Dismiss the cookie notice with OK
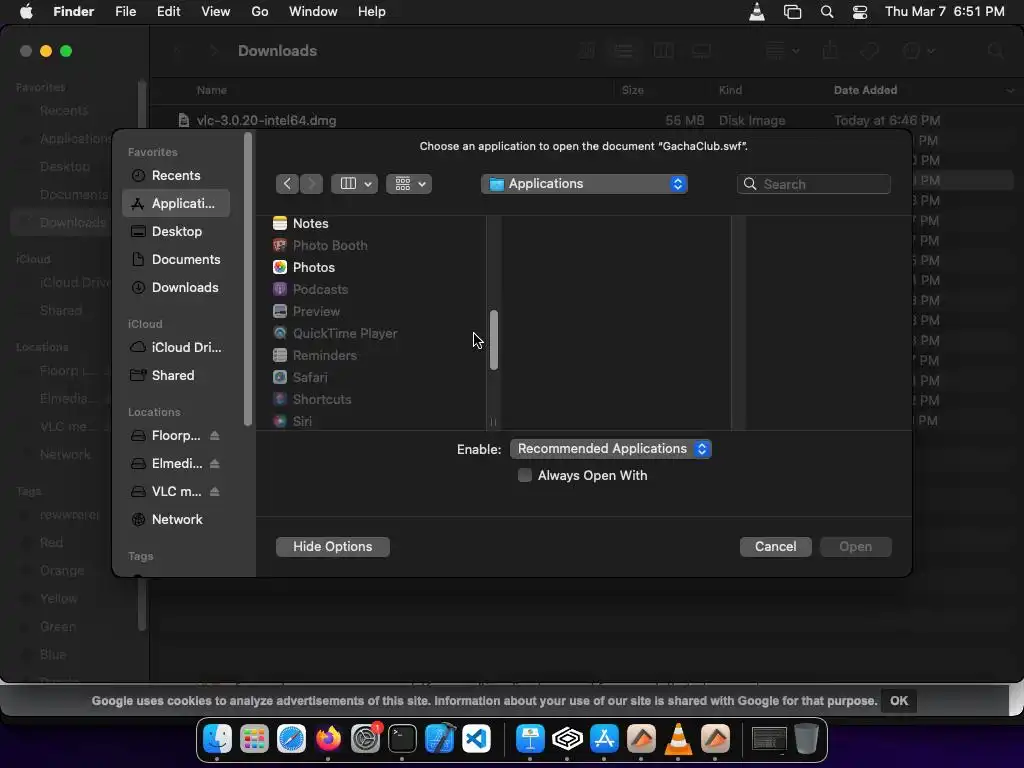 [899, 701]
